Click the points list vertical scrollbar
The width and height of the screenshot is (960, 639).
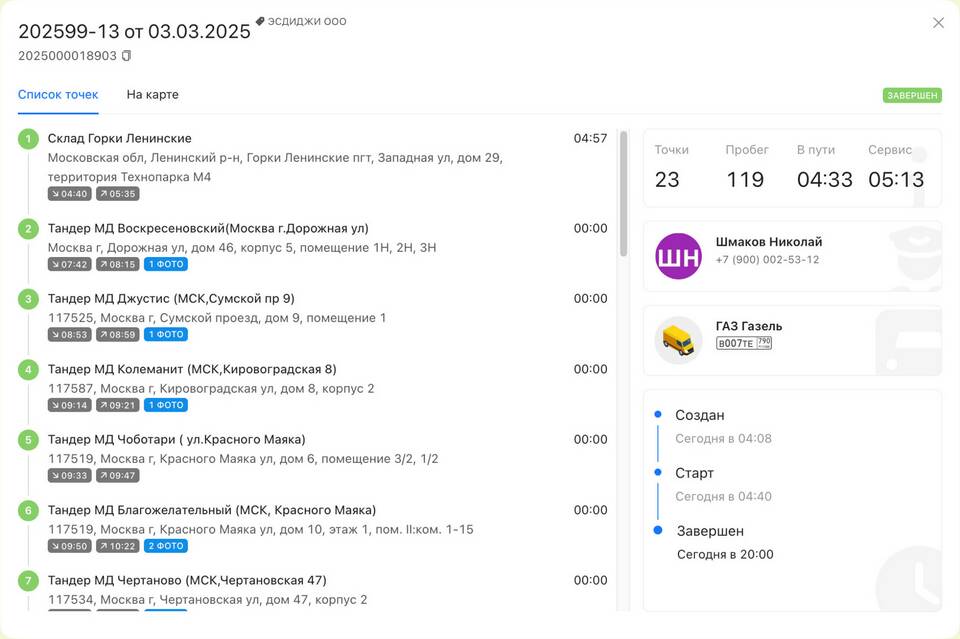[x=623, y=193]
